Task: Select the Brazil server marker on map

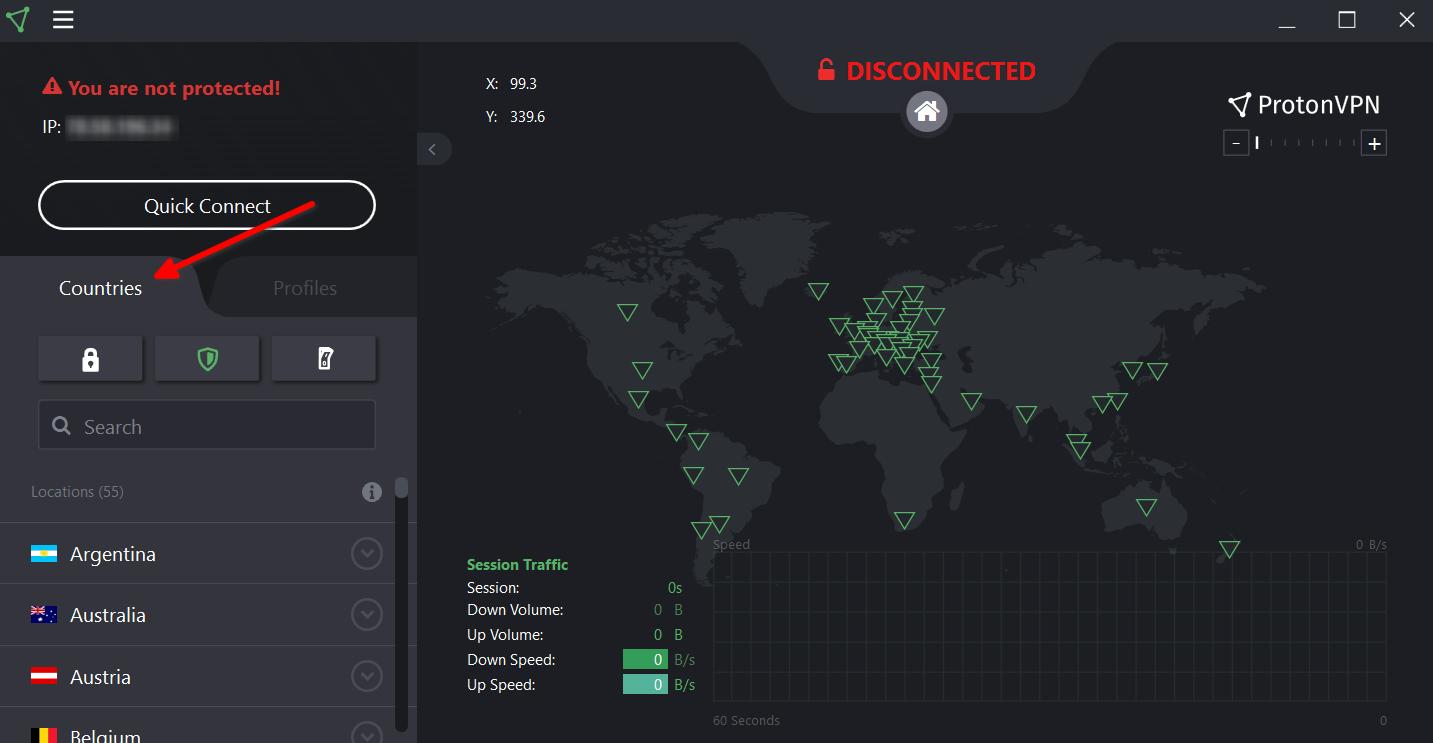Action: coord(738,476)
